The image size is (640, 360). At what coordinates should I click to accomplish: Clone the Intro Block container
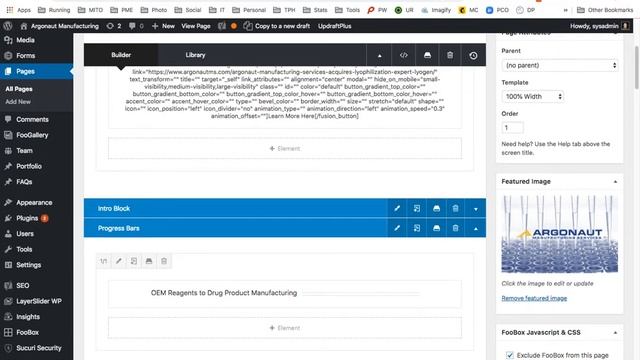[416, 209]
